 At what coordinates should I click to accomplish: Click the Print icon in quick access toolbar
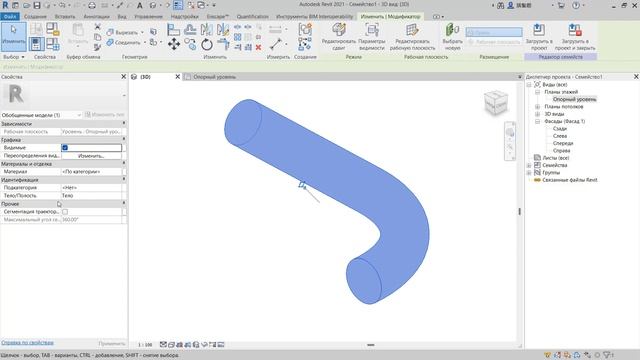92,5
